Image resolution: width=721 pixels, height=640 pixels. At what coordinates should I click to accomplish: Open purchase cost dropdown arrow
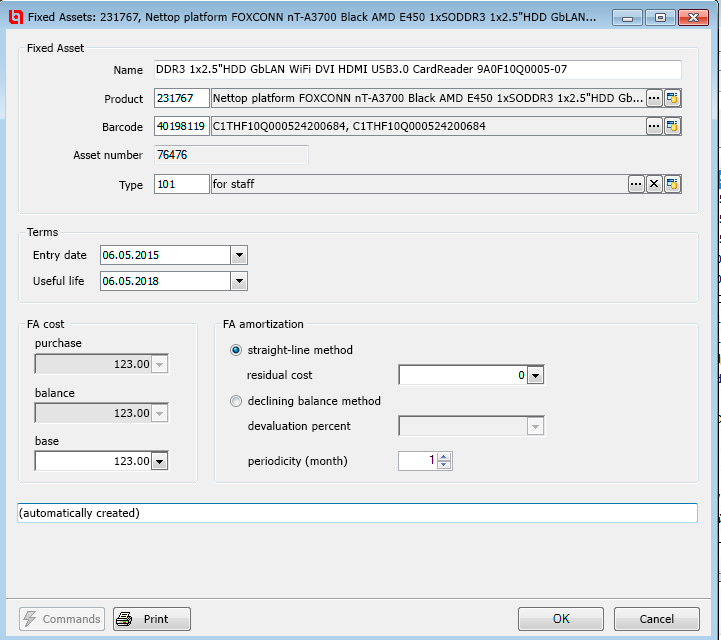(x=160, y=365)
